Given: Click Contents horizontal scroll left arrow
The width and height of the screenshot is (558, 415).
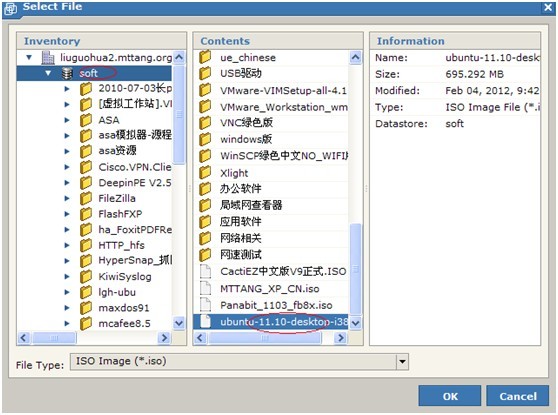Looking at the screenshot, I should 200,337.
